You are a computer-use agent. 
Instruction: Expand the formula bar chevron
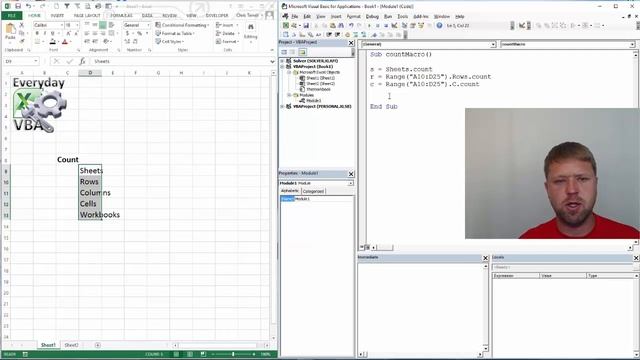coord(272,61)
